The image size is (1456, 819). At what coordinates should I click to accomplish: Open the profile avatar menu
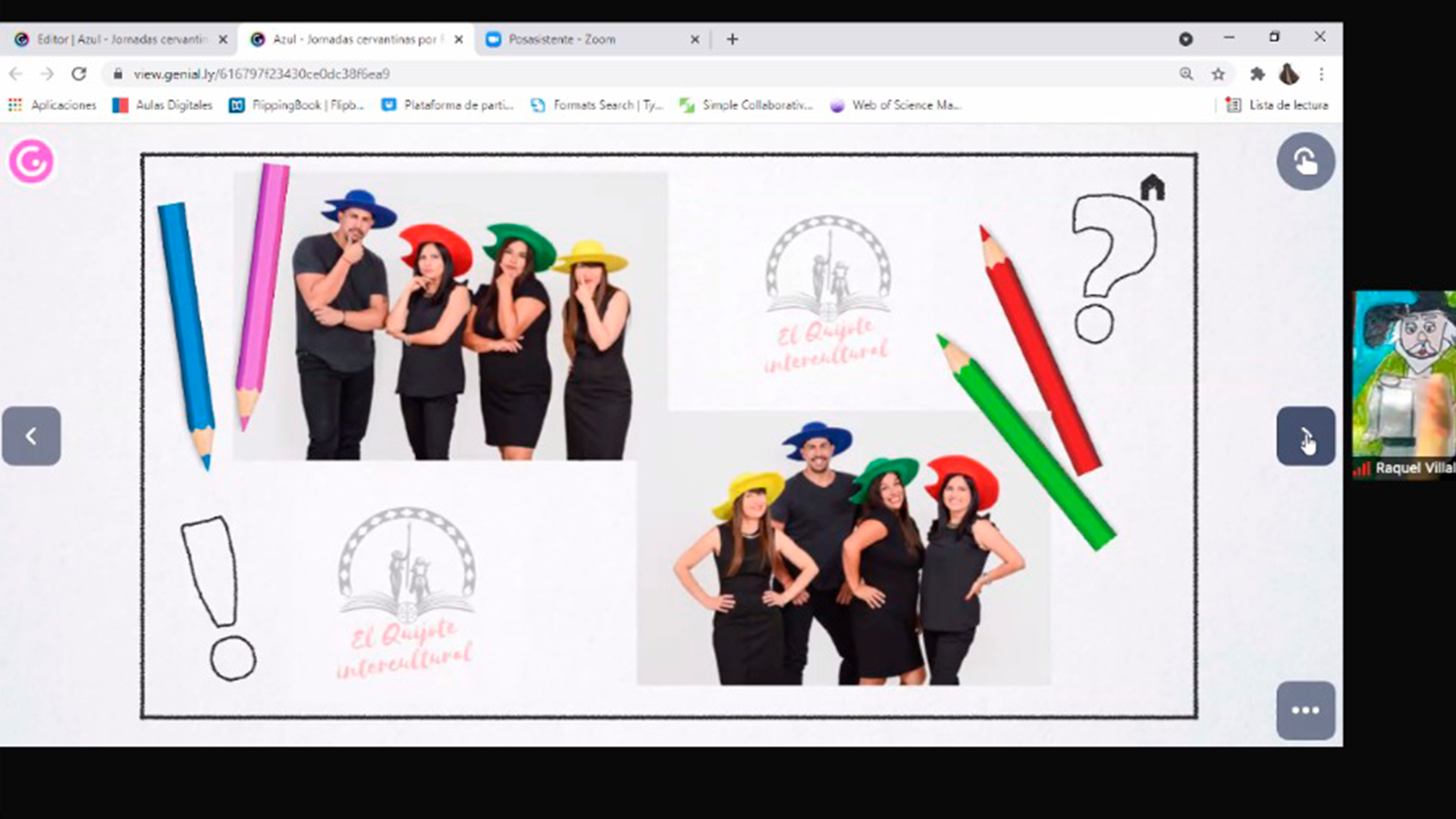pos(1288,74)
